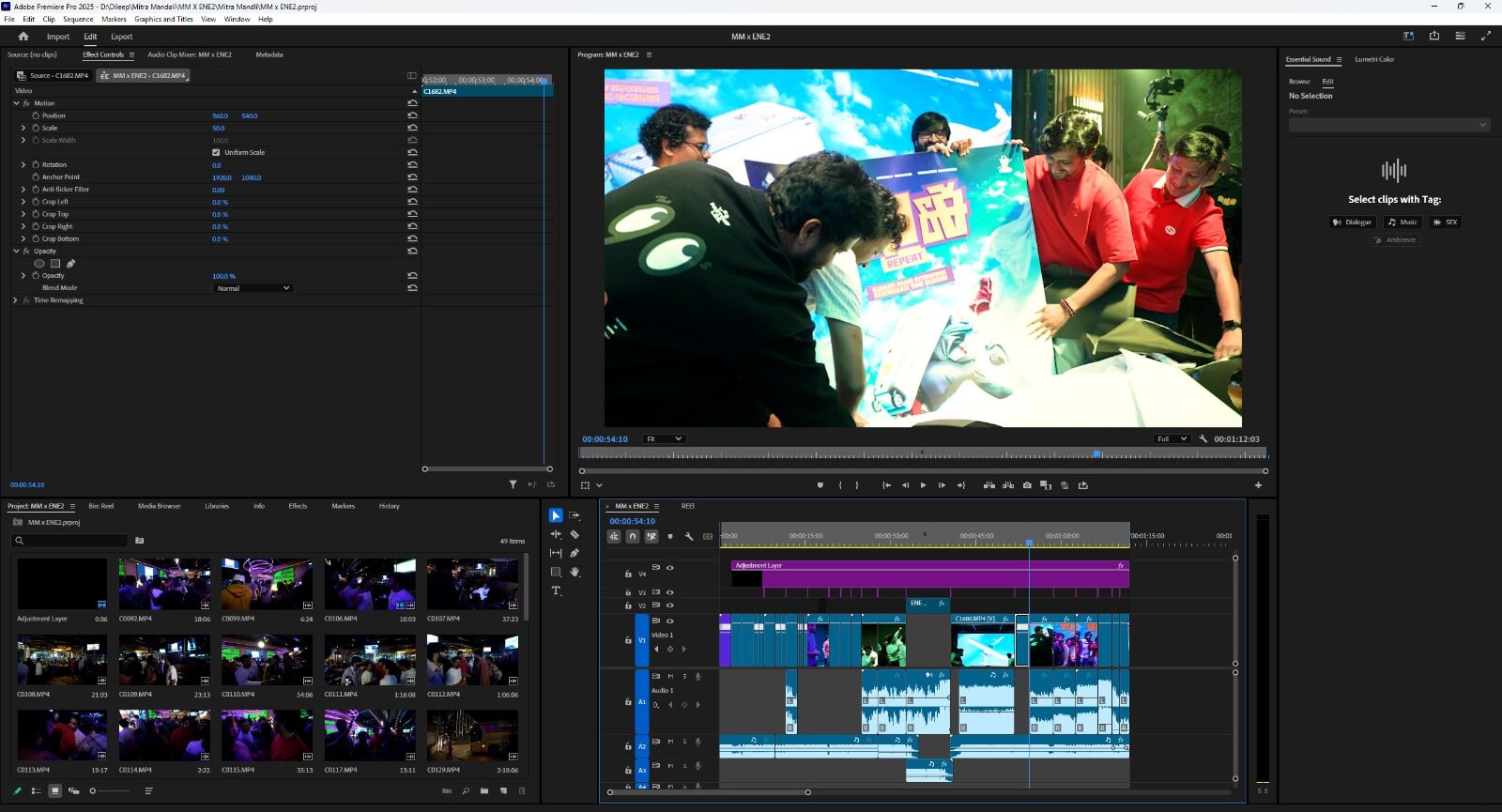Screen dimensions: 1502x812
Task: Select the C0099.MP4 clip thumbnail
Action: (x=267, y=584)
